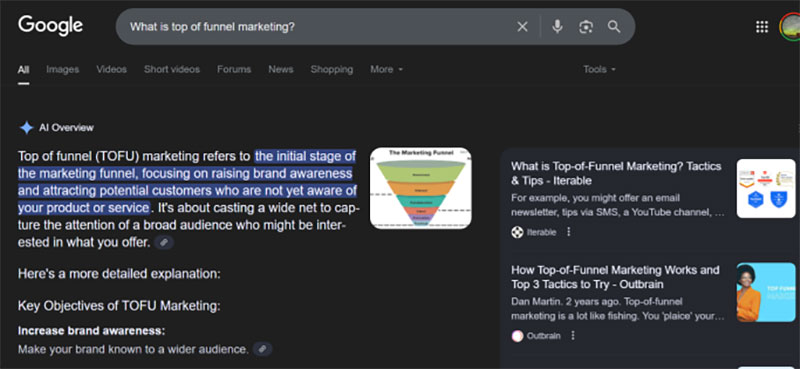Click 'Increase brand awareness:' bold text
The height and width of the screenshot is (369, 800).
[x=92, y=331]
